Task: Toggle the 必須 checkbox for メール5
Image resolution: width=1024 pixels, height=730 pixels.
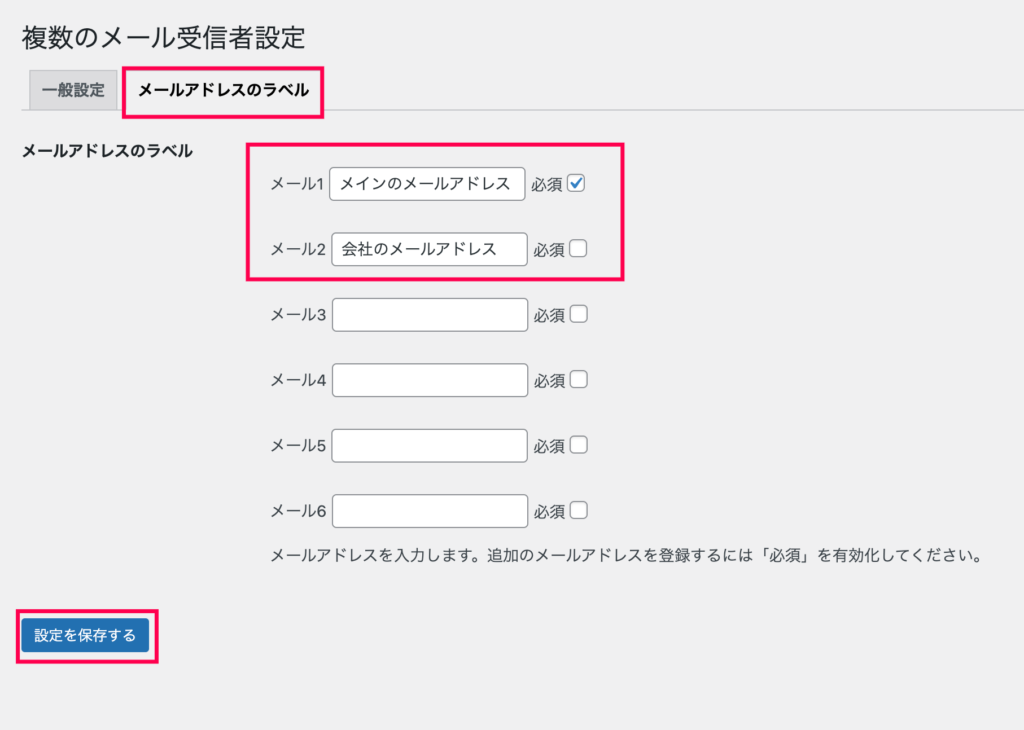Action: point(579,445)
